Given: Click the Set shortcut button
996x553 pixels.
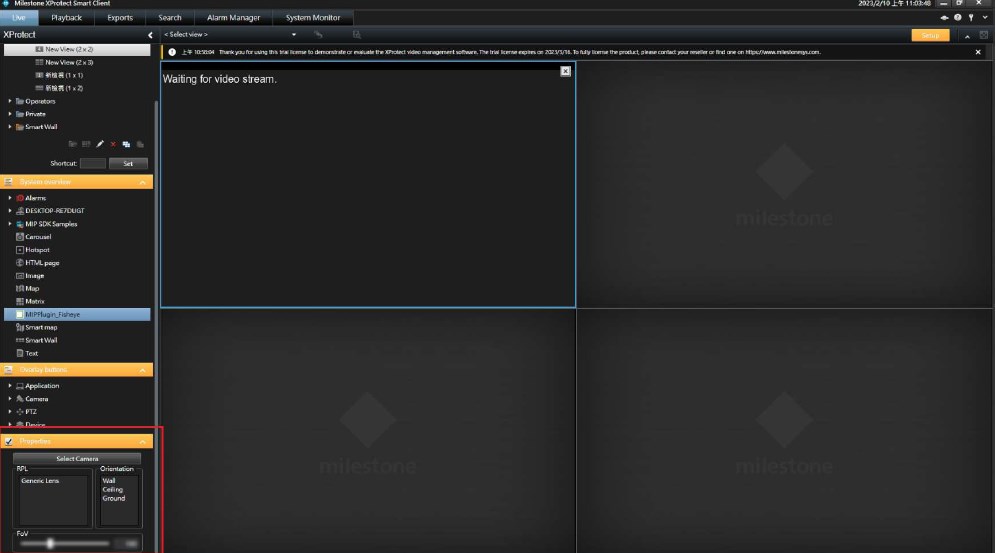Looking at the screenshot, I should tap(128, 163).
